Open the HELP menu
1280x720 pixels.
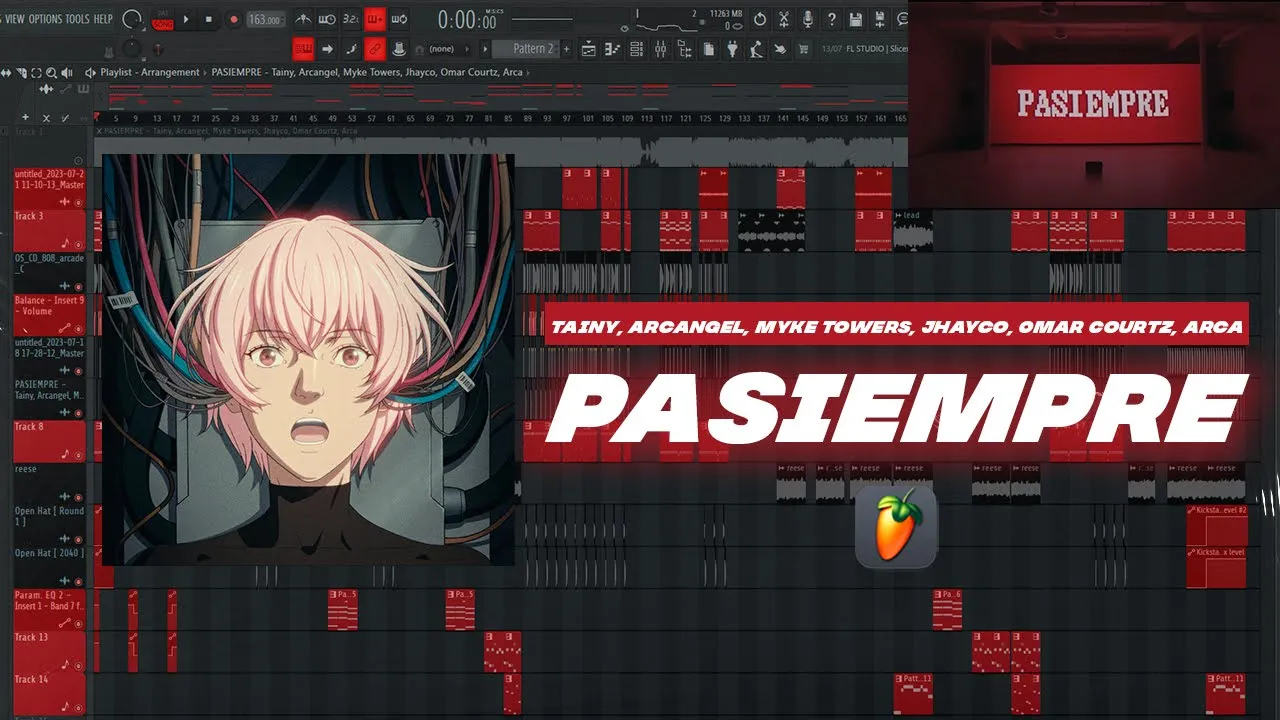103,19
